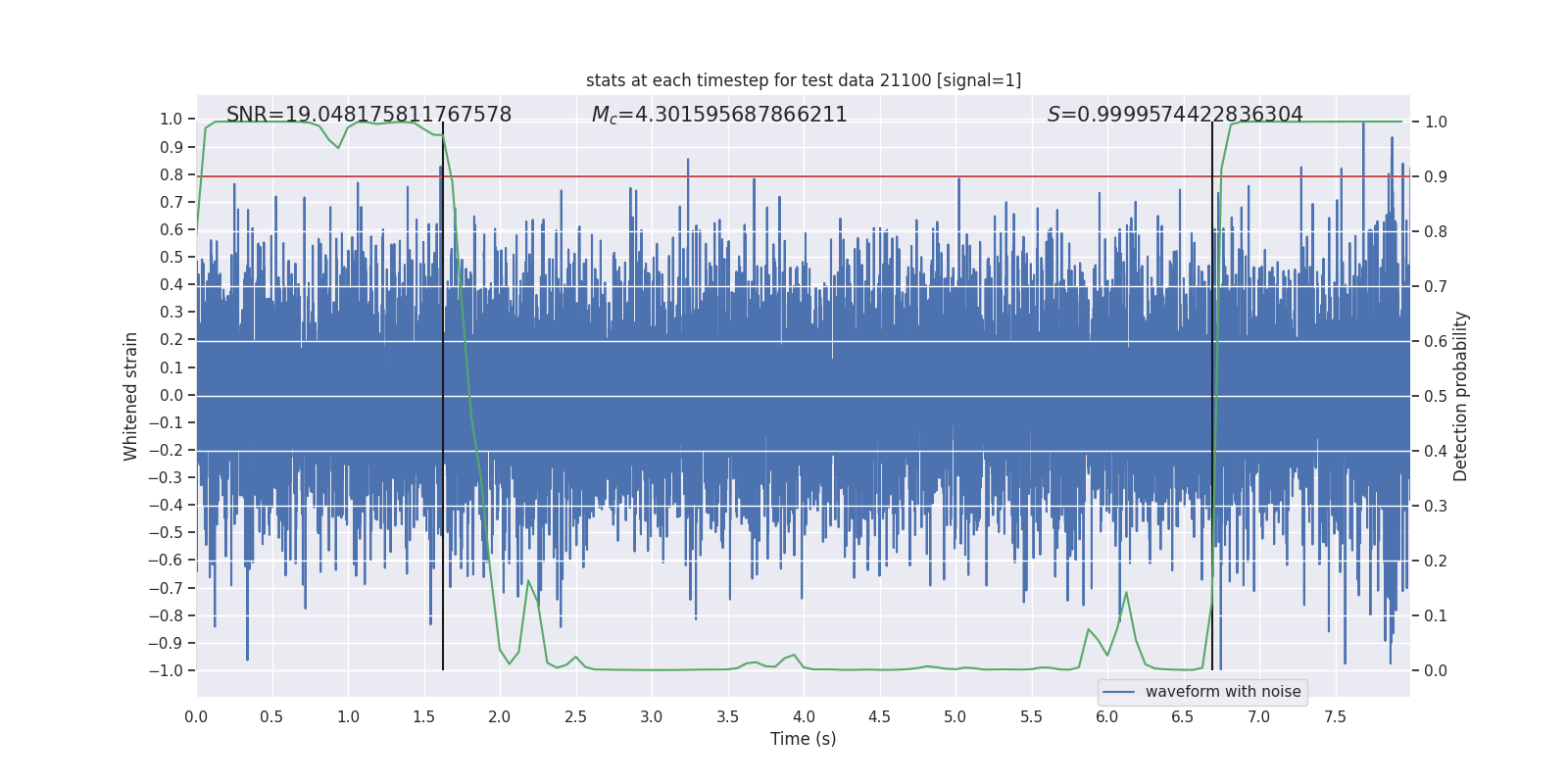
Task: Click Detection probability tick label 0.4
Action: pyautogui.click(x=1436, y=452)
